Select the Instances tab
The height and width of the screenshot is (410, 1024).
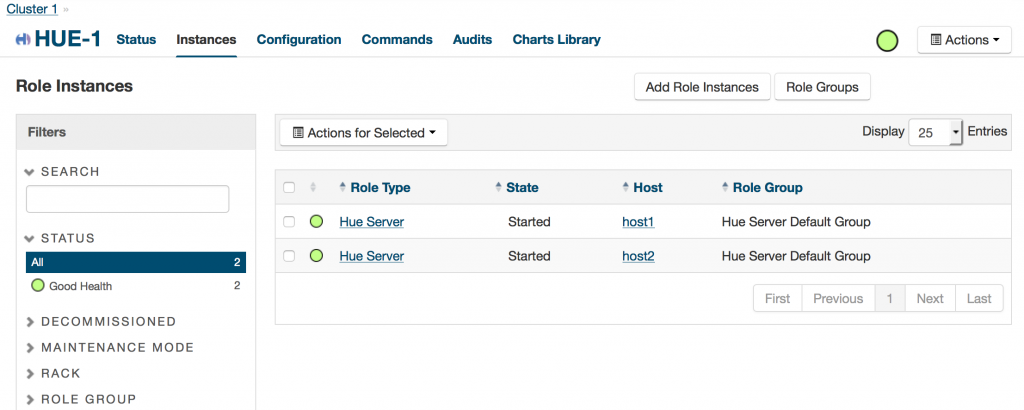tap(206, 40)
